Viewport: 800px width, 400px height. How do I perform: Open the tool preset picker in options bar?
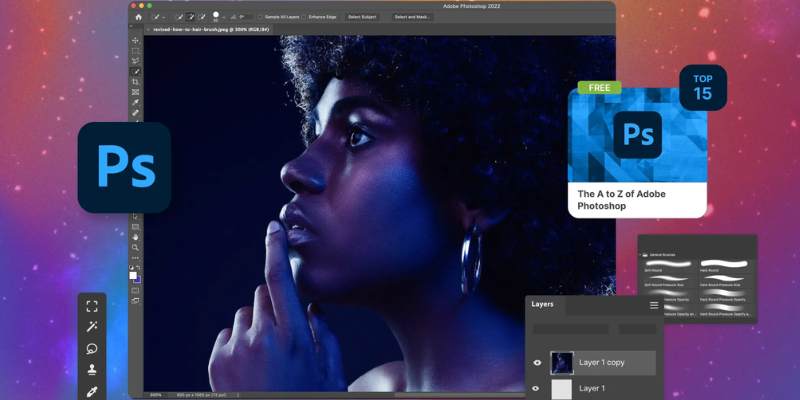click(159, 17)
